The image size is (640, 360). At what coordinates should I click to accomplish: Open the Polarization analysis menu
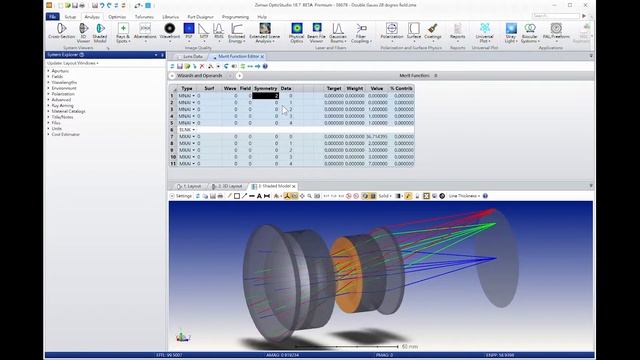392,32
